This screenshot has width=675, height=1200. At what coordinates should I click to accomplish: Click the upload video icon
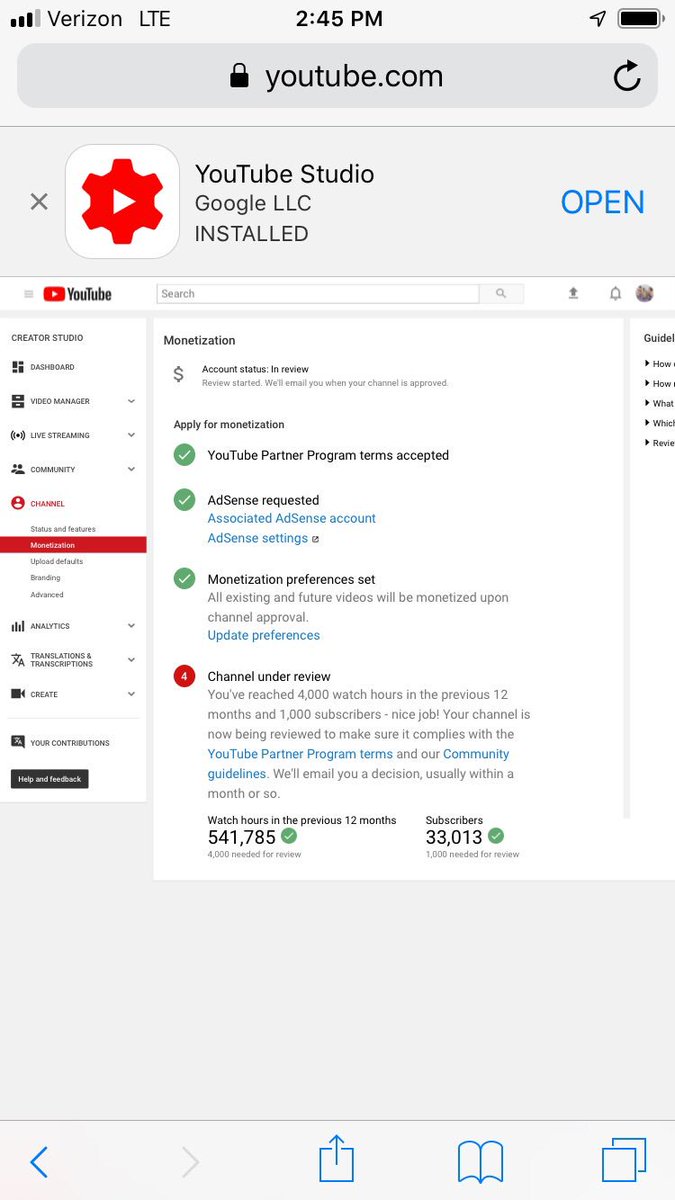[573, 293]
